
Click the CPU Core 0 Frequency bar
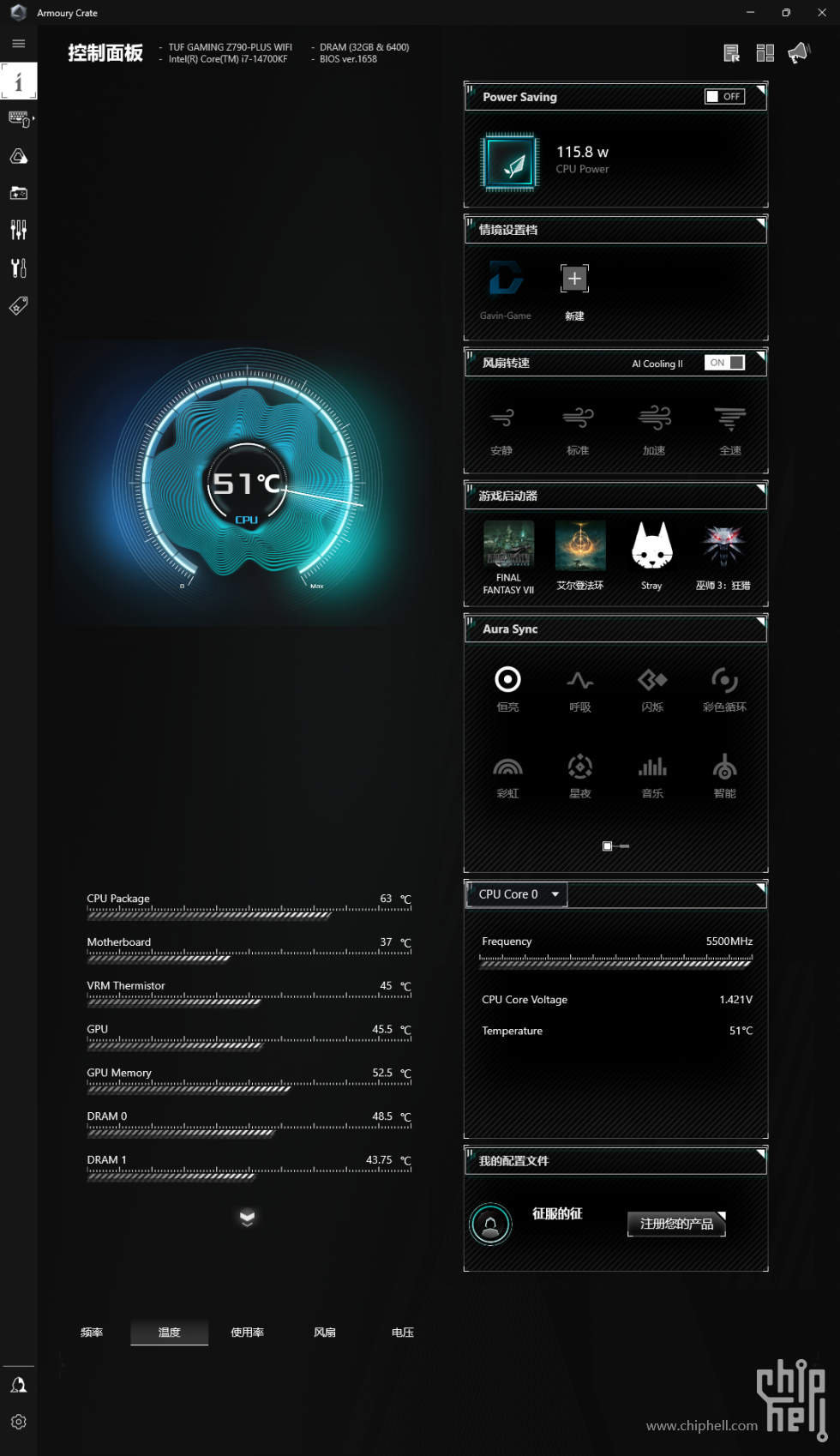616,964
